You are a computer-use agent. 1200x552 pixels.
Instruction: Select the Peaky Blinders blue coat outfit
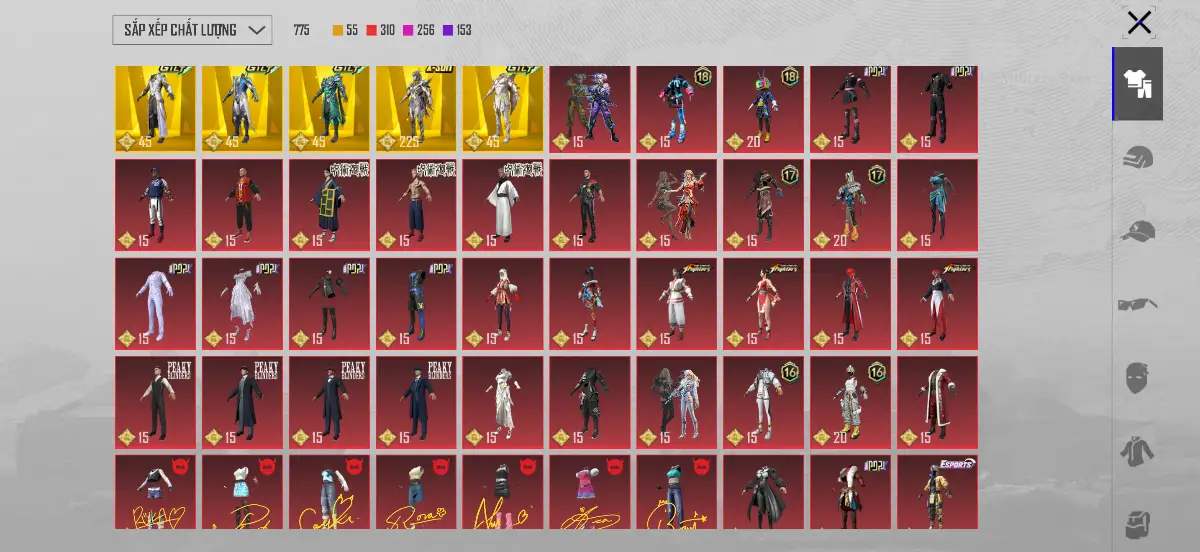[416, 402]
